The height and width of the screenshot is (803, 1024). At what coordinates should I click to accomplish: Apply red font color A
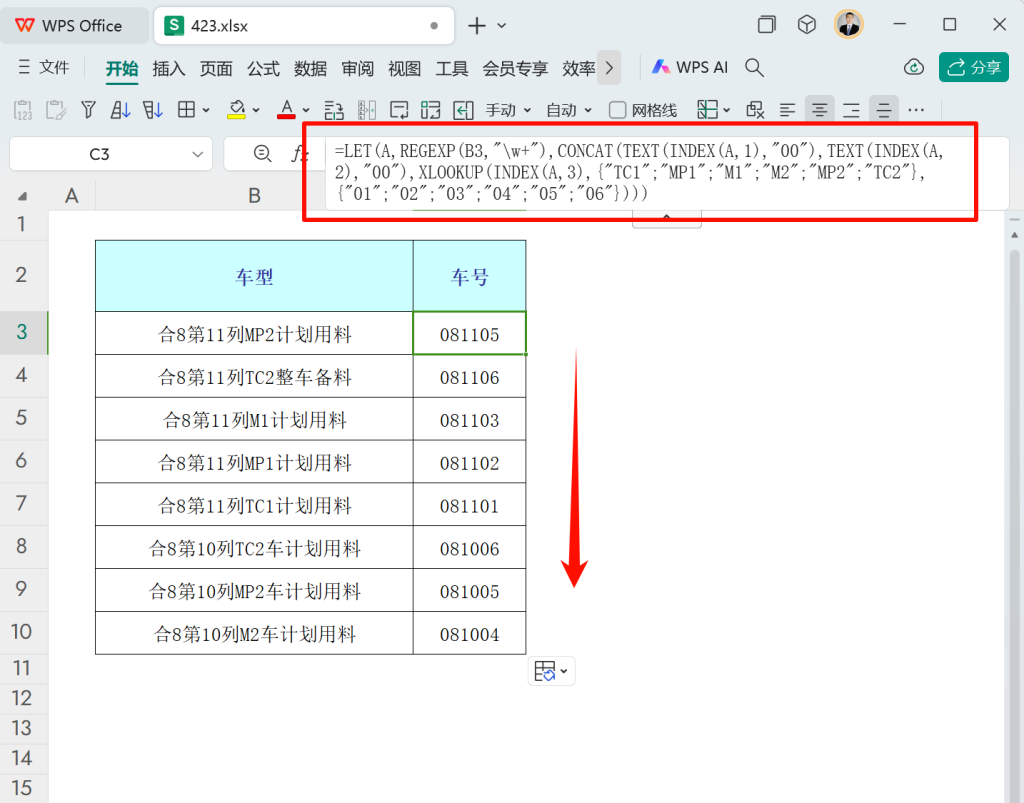[x=286, y=110]
